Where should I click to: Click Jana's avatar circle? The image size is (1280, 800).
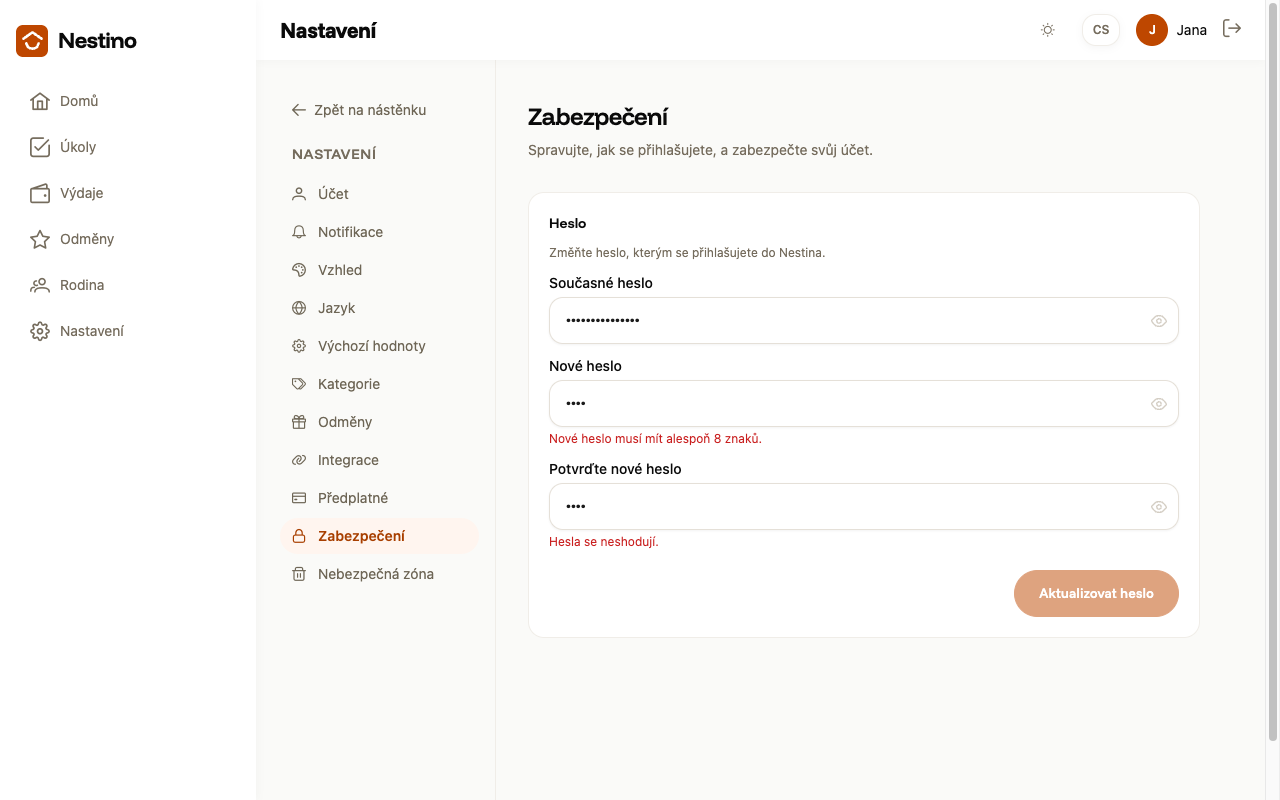(1152, 30)
